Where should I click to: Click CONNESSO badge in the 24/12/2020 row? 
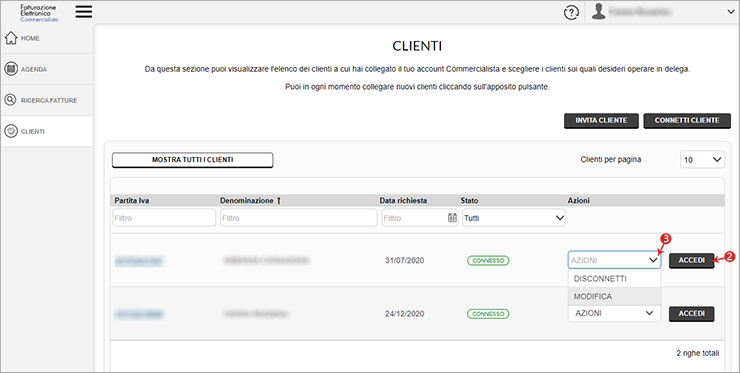488,314
